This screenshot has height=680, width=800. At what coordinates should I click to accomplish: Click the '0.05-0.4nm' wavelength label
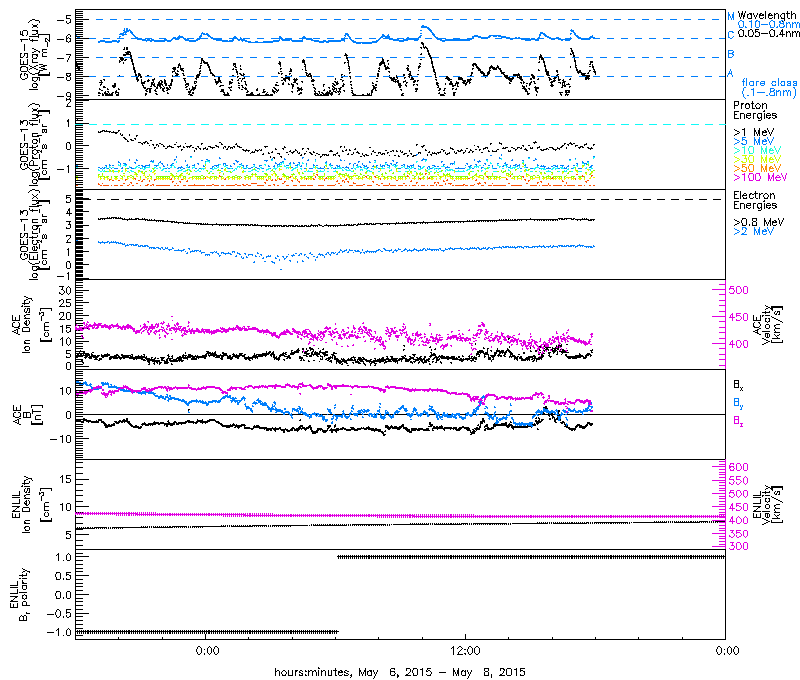tap(769, 34)
